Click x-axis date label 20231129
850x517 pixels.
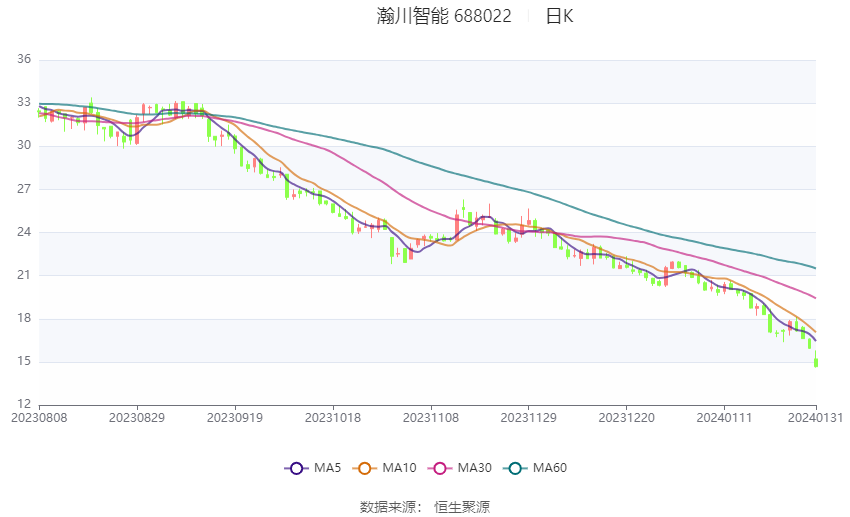click(529, 418)
